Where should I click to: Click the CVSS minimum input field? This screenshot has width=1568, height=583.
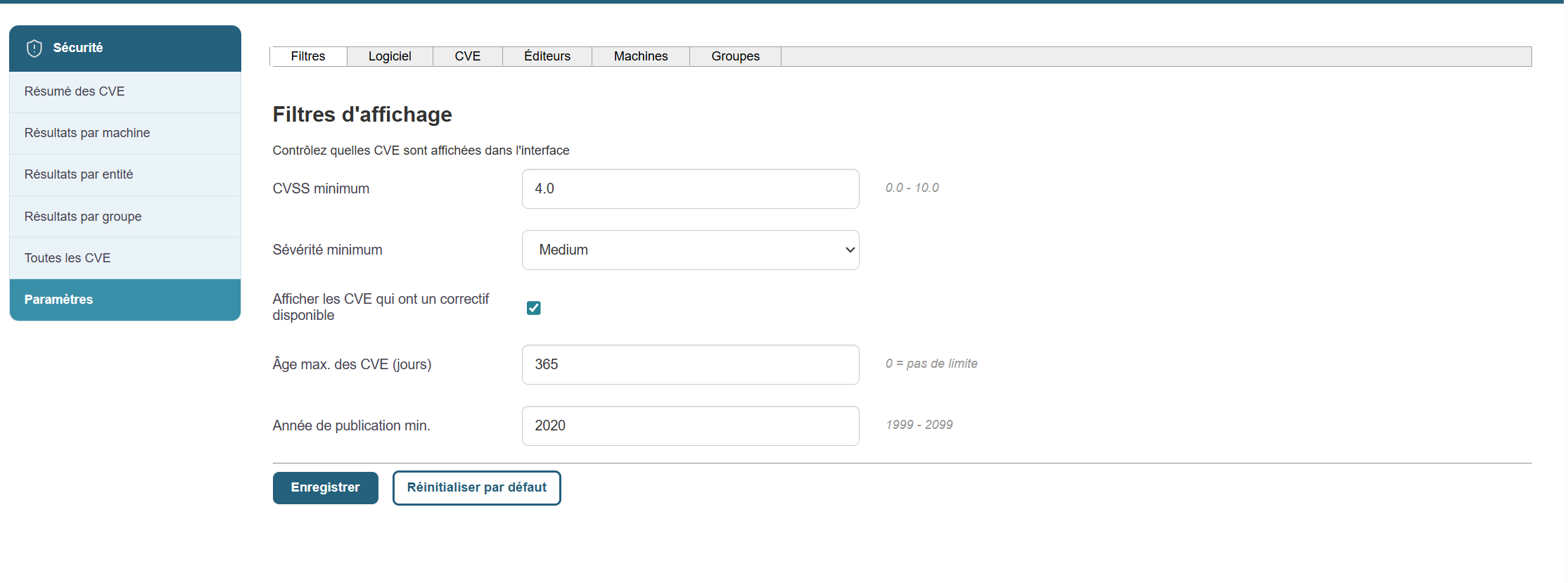pyautogui.click(x=690, y=188)
